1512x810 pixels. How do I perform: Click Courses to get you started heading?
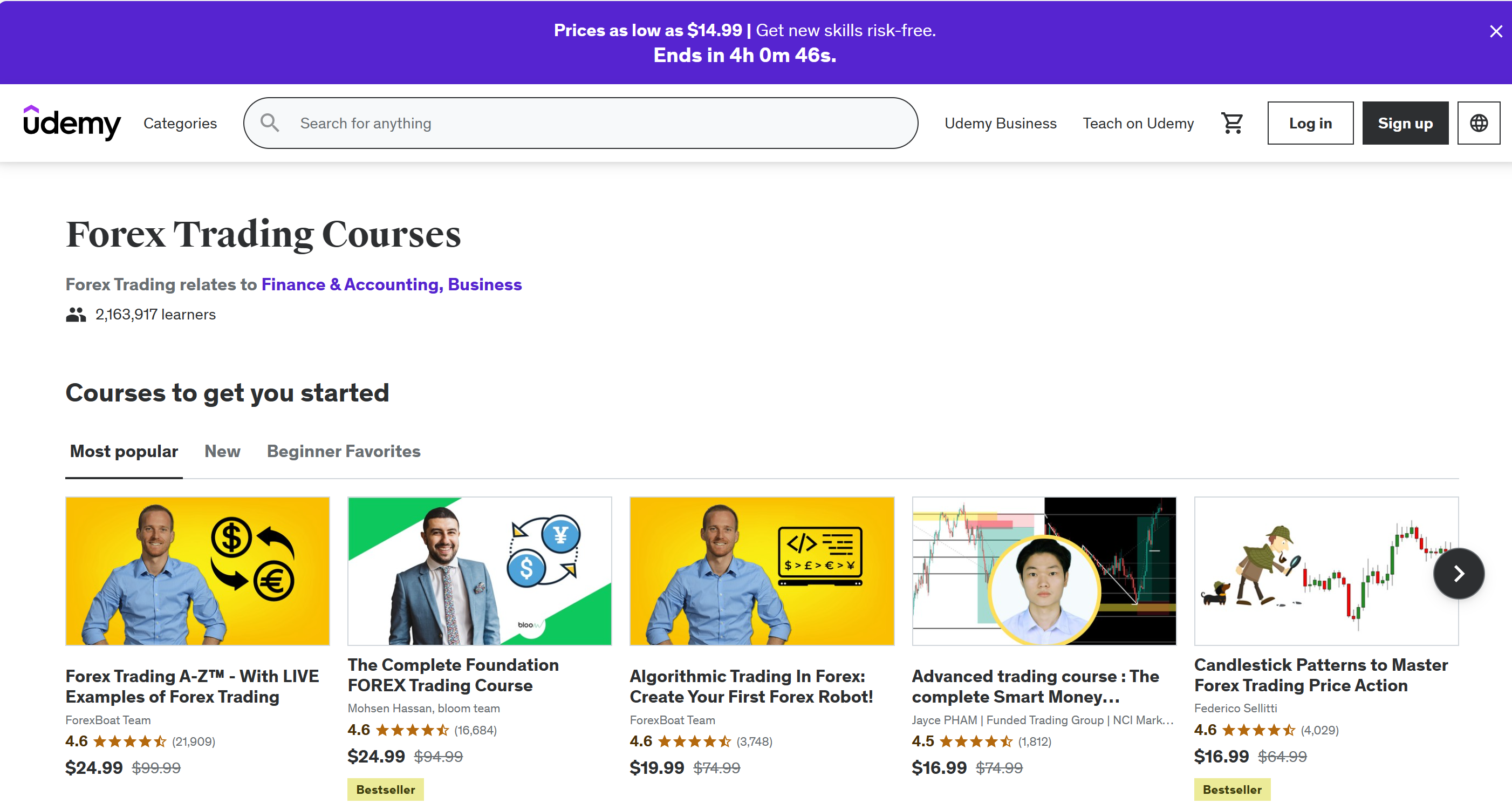pyautogui.click(x=227, y=392)
